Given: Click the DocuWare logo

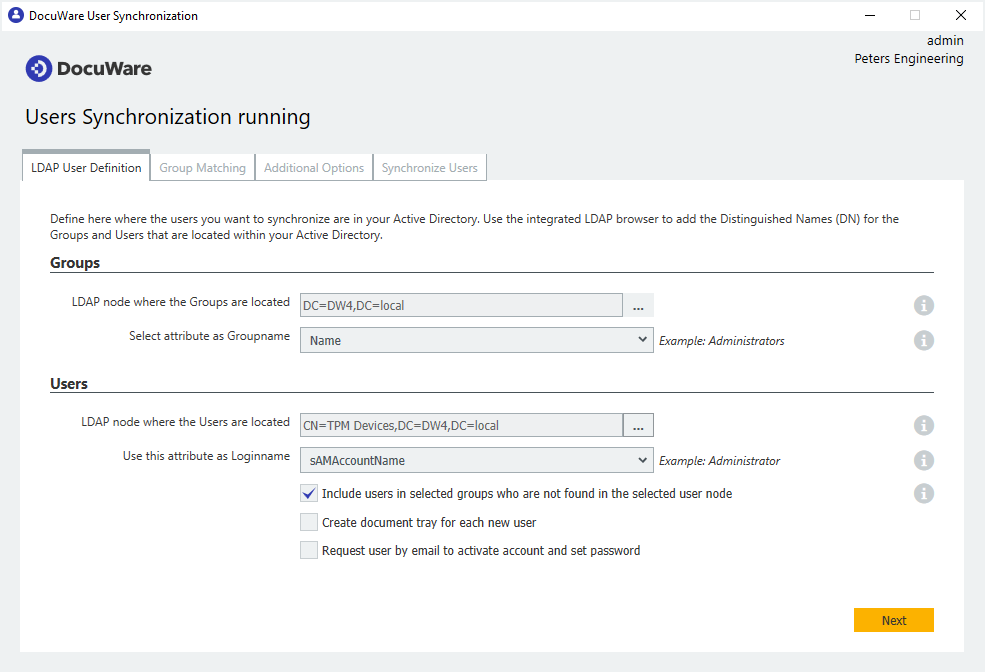Looking at the screenshot, I should pos(88,68).
